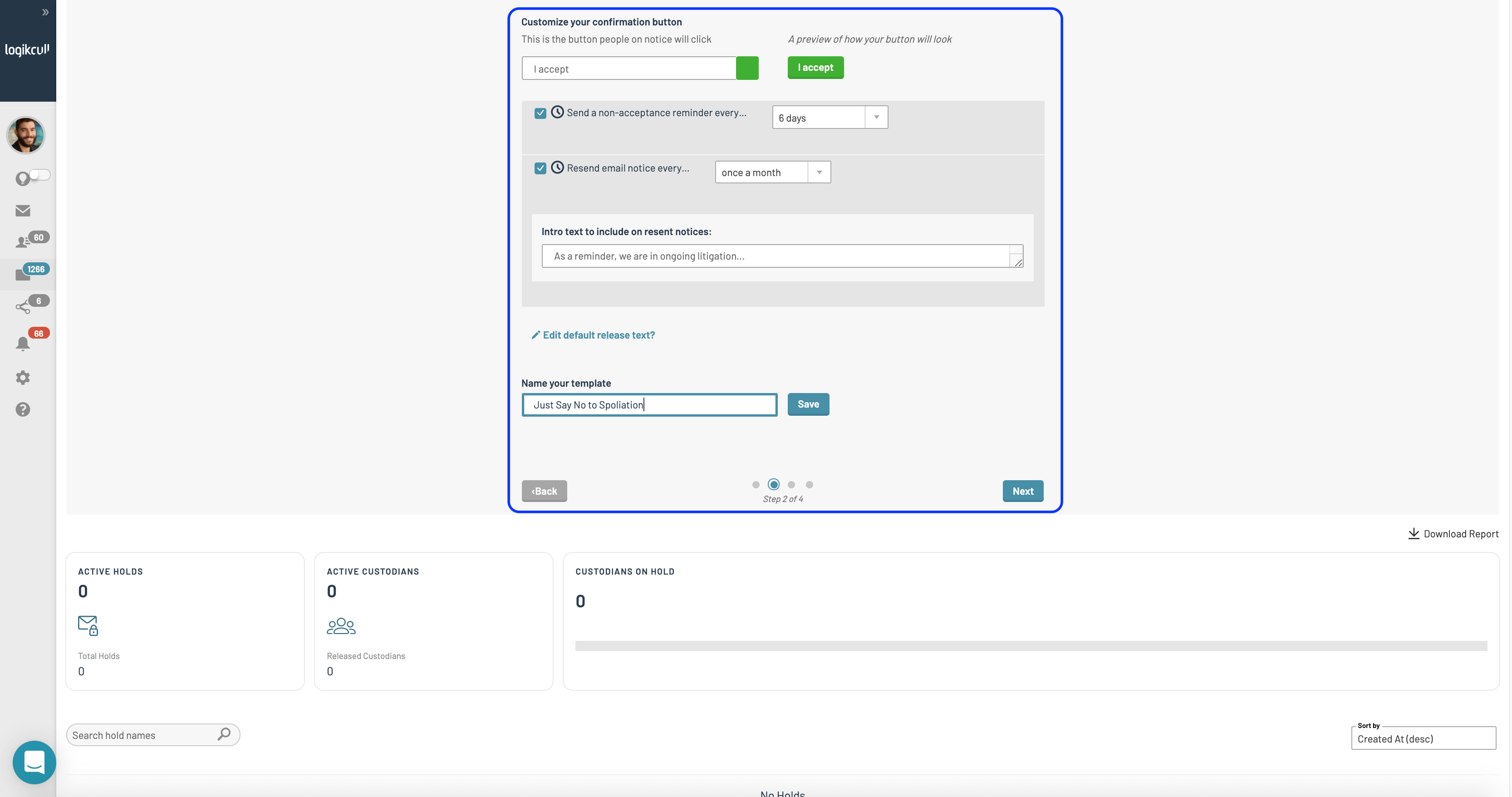This screenshot has width=1512, height=797.
Task: Open the once a month dropdown
Action: (772, 172)
